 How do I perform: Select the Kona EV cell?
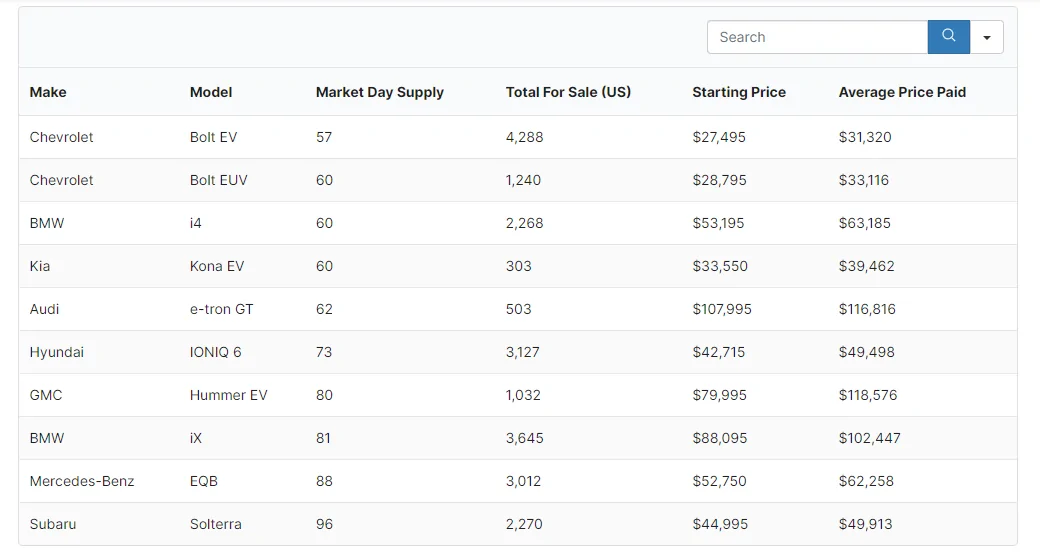(217, 266)
